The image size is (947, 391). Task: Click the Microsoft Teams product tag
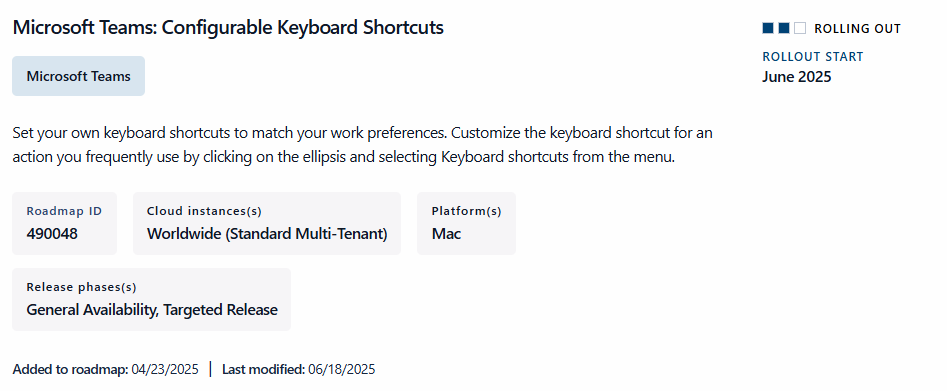[79, 76]
